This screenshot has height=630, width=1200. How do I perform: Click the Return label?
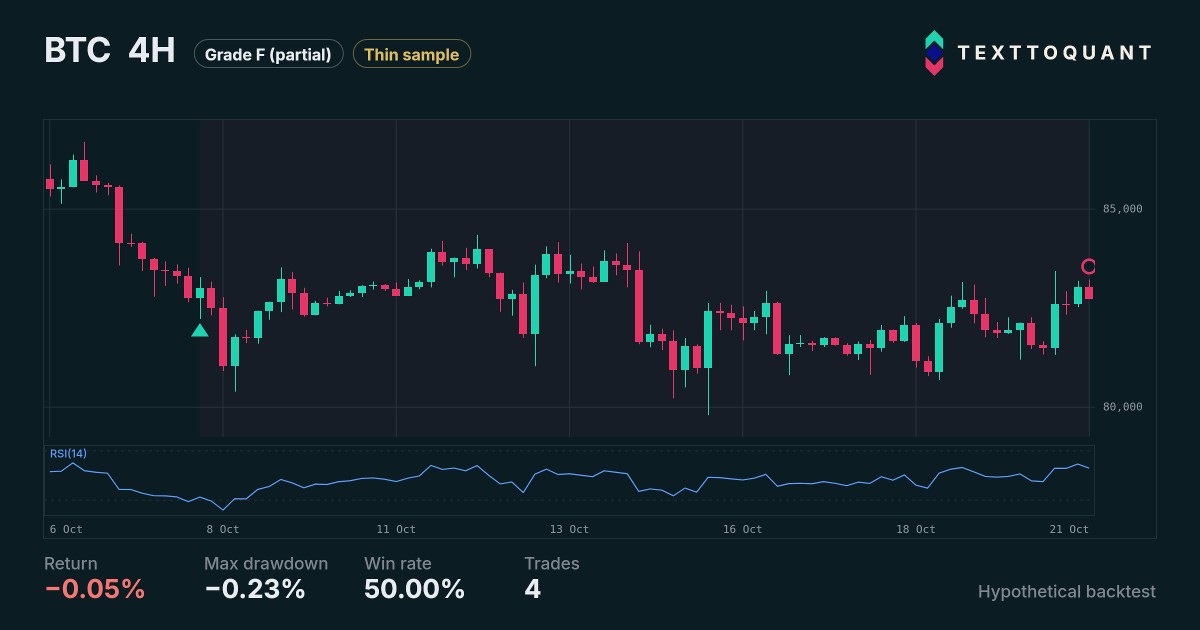click(x=71, y=564)
